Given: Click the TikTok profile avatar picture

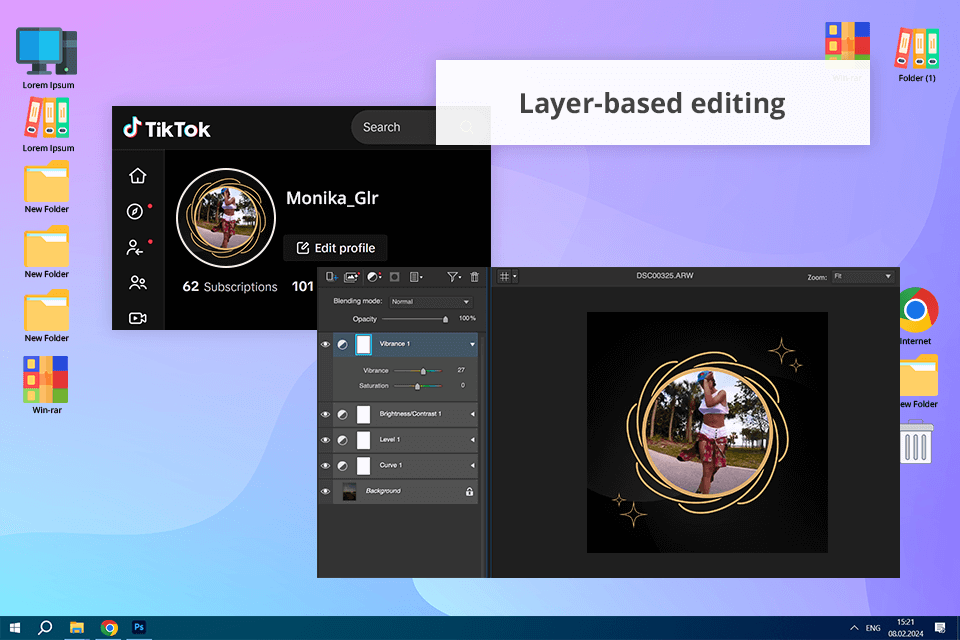Looking at the screenshot, I should tap(226, 218).
